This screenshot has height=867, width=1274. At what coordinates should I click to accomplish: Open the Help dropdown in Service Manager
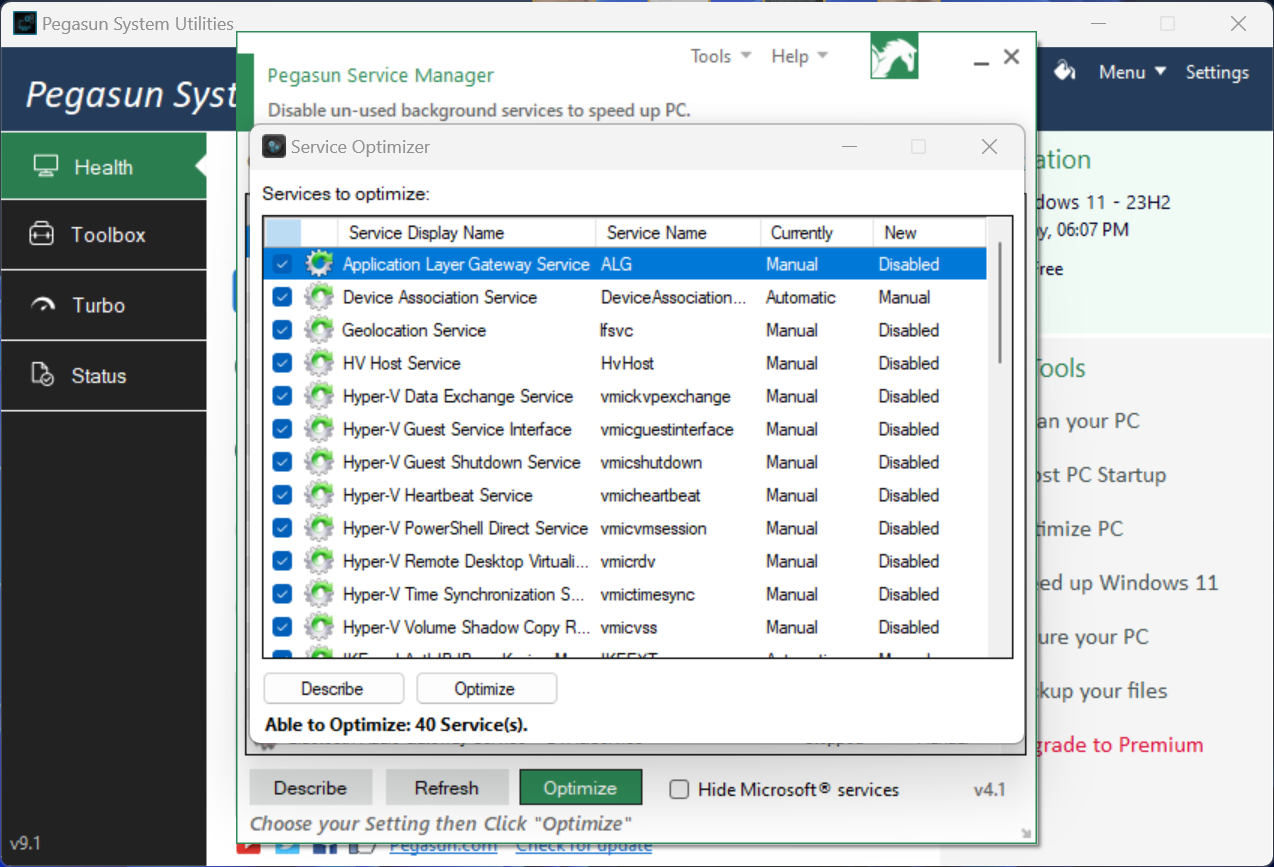click(799, 56)
